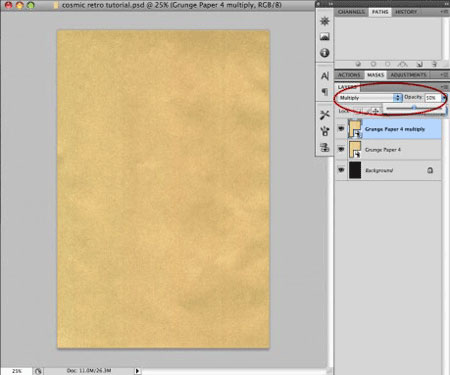Open the Brushes panel icon
The height and width of the screenshot is (375, 450).
325,131
